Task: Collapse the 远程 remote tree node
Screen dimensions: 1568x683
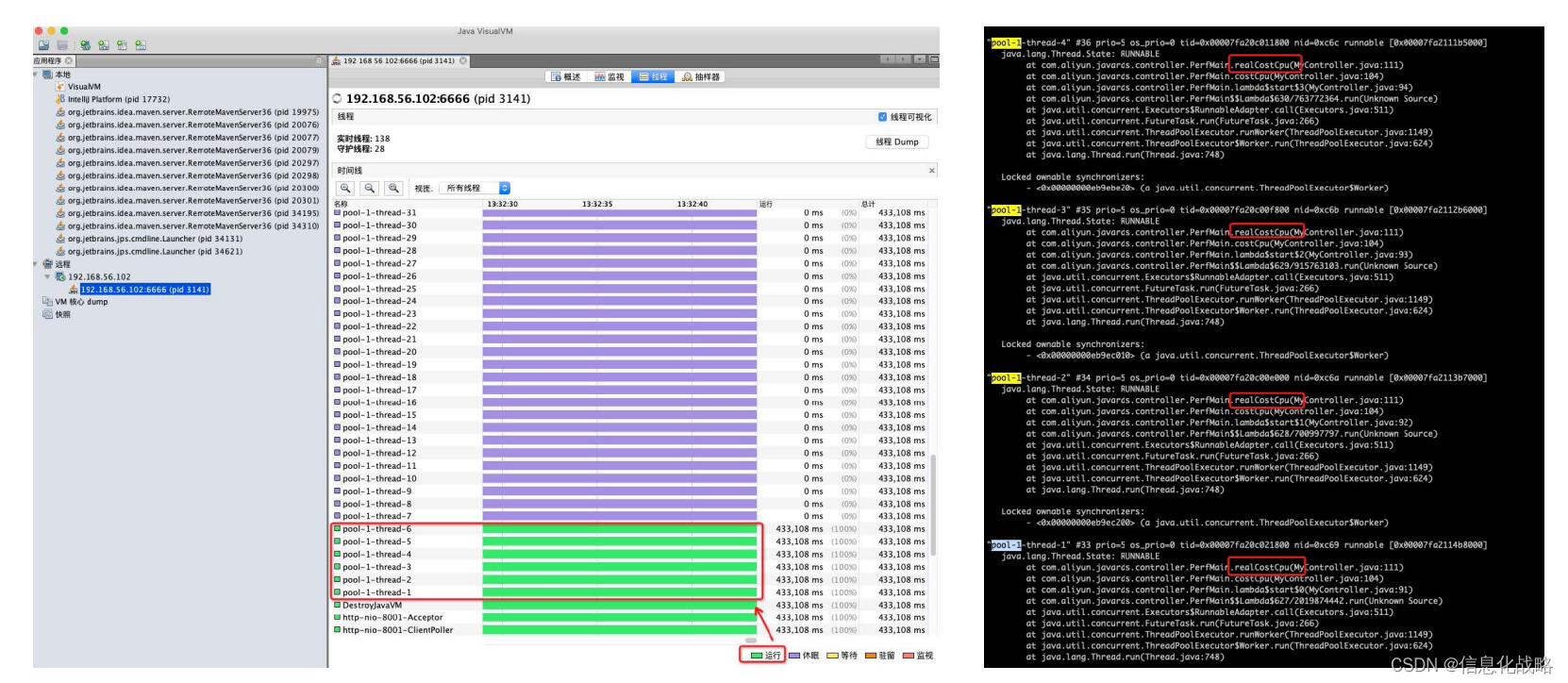Action: coord(37,264)
